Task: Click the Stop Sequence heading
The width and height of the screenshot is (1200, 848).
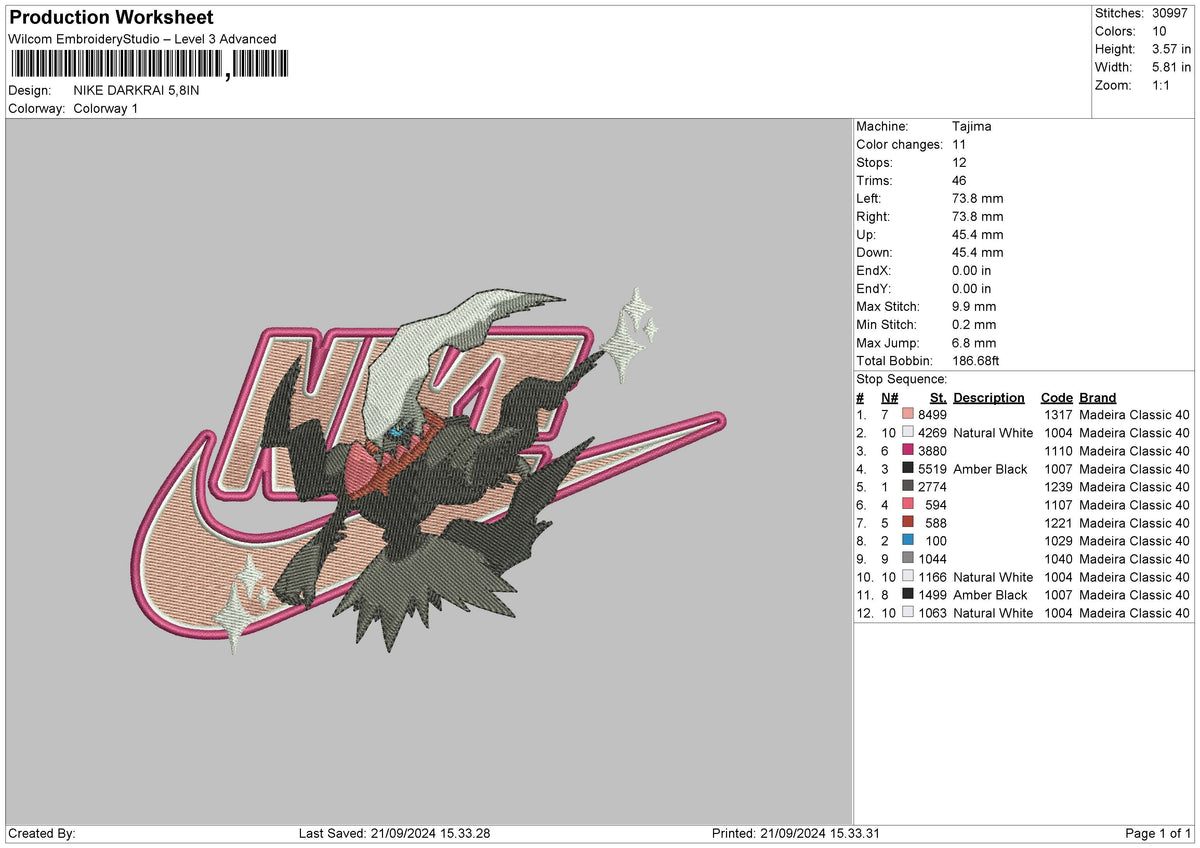Action: (x=902, y=380)
